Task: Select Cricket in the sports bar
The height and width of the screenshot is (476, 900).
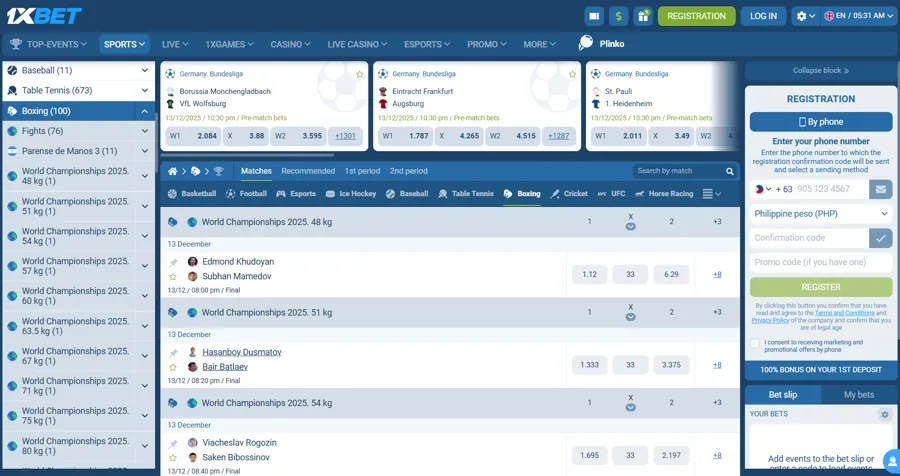Action: [x=569, y=194]
